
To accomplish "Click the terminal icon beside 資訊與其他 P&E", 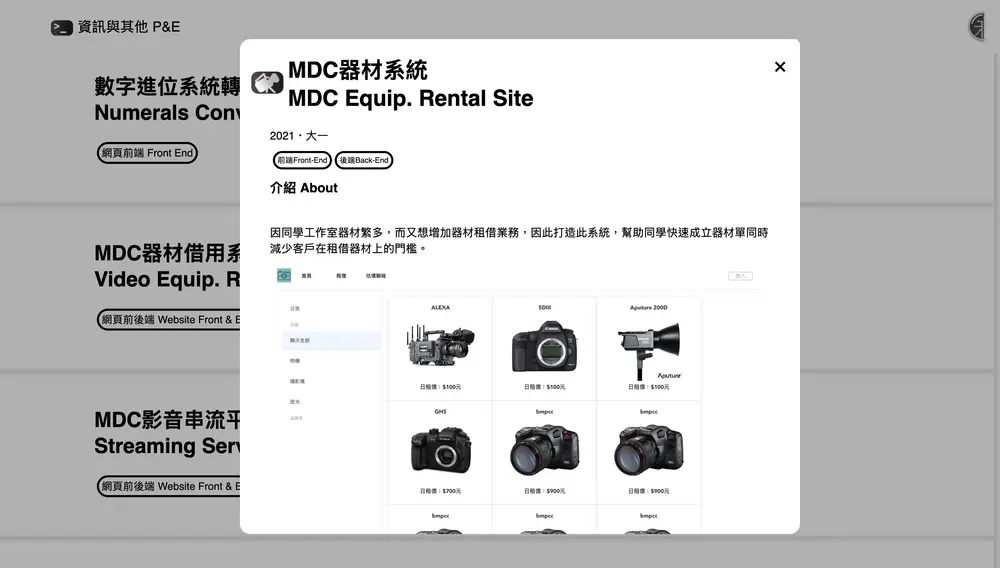I will [x=62, y=27].
